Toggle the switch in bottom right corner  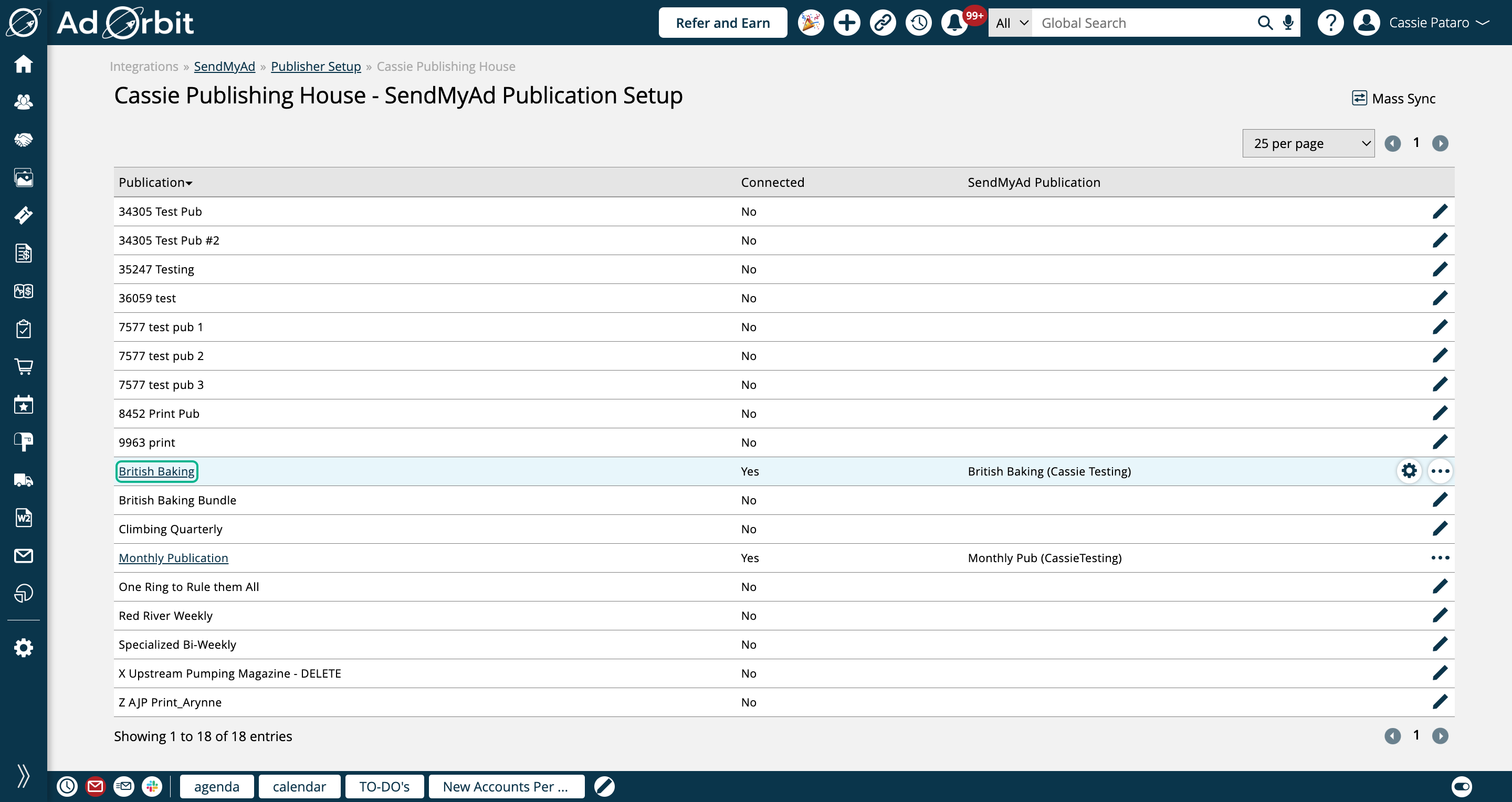pyautogui.click(x=1462, y=786)
